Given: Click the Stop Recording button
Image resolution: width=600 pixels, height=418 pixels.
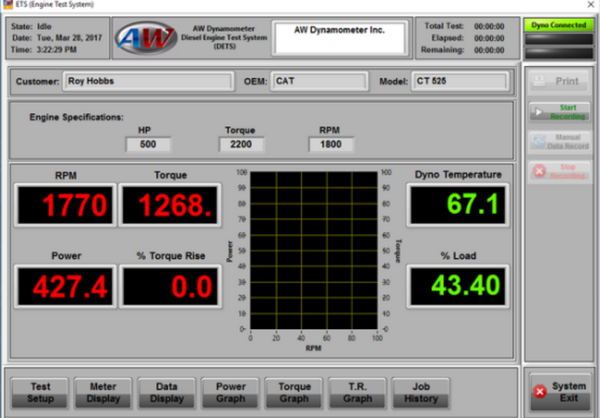Looking at the screenshot, I should (558, 172).
